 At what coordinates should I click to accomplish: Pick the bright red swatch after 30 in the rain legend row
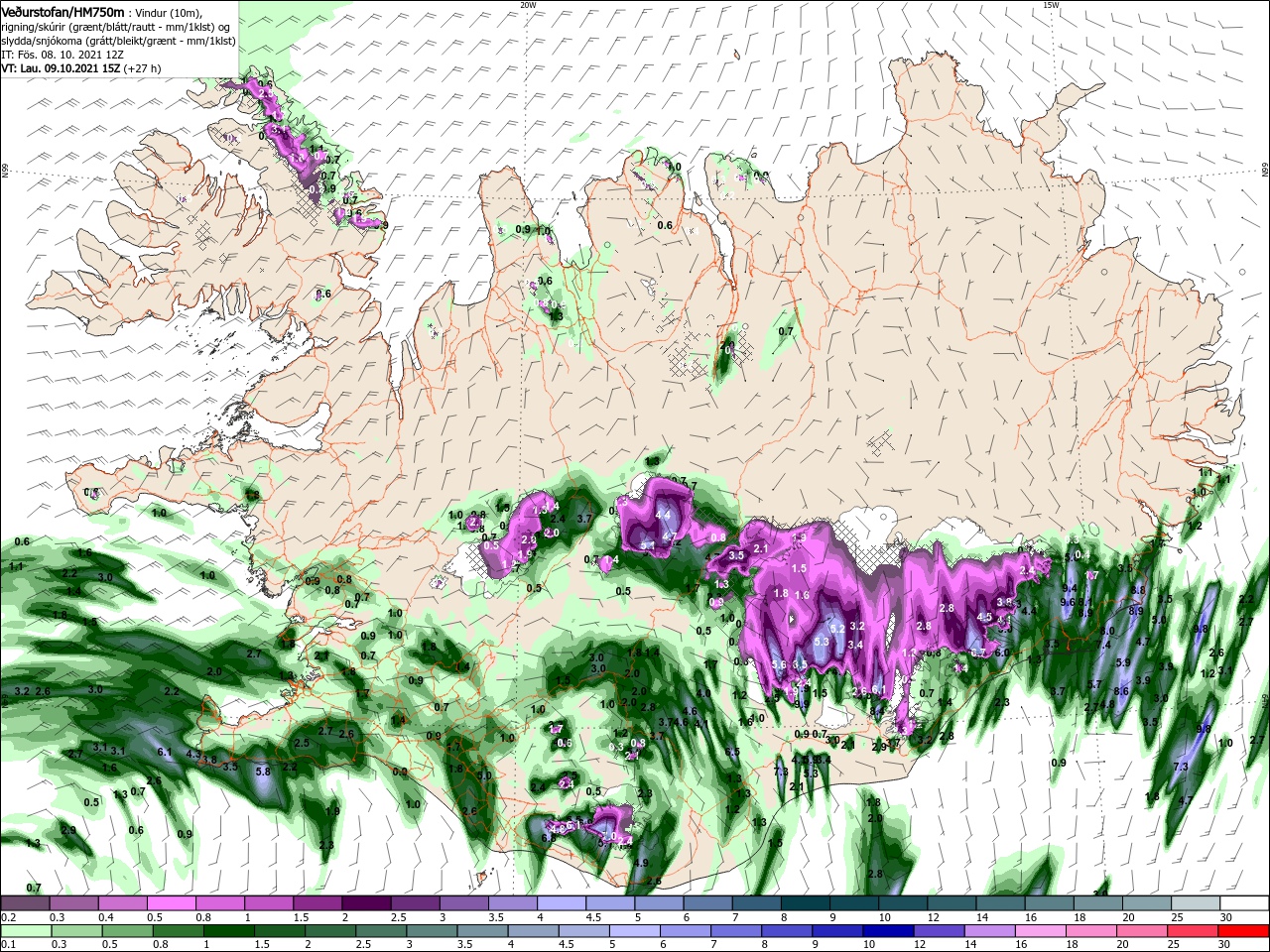(1244, 931)
